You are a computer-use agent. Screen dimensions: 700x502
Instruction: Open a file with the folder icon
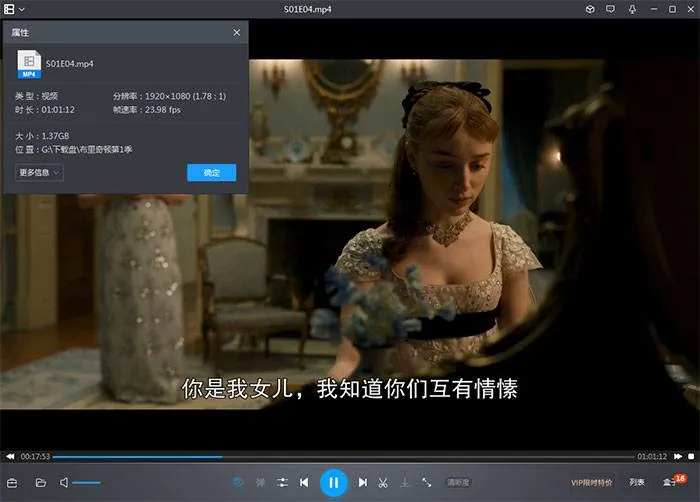(41, 483)
